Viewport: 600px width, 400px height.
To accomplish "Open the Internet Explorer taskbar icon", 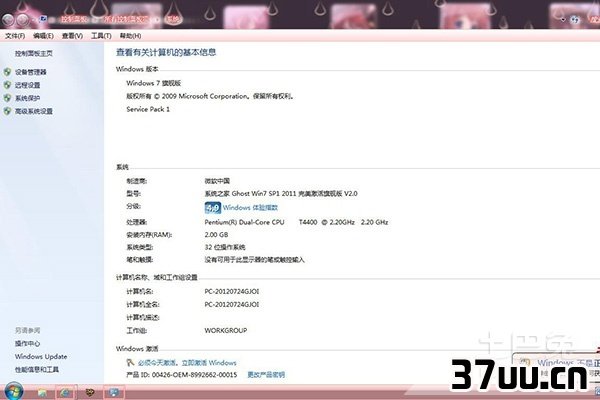I will click(x=66, y=392).
